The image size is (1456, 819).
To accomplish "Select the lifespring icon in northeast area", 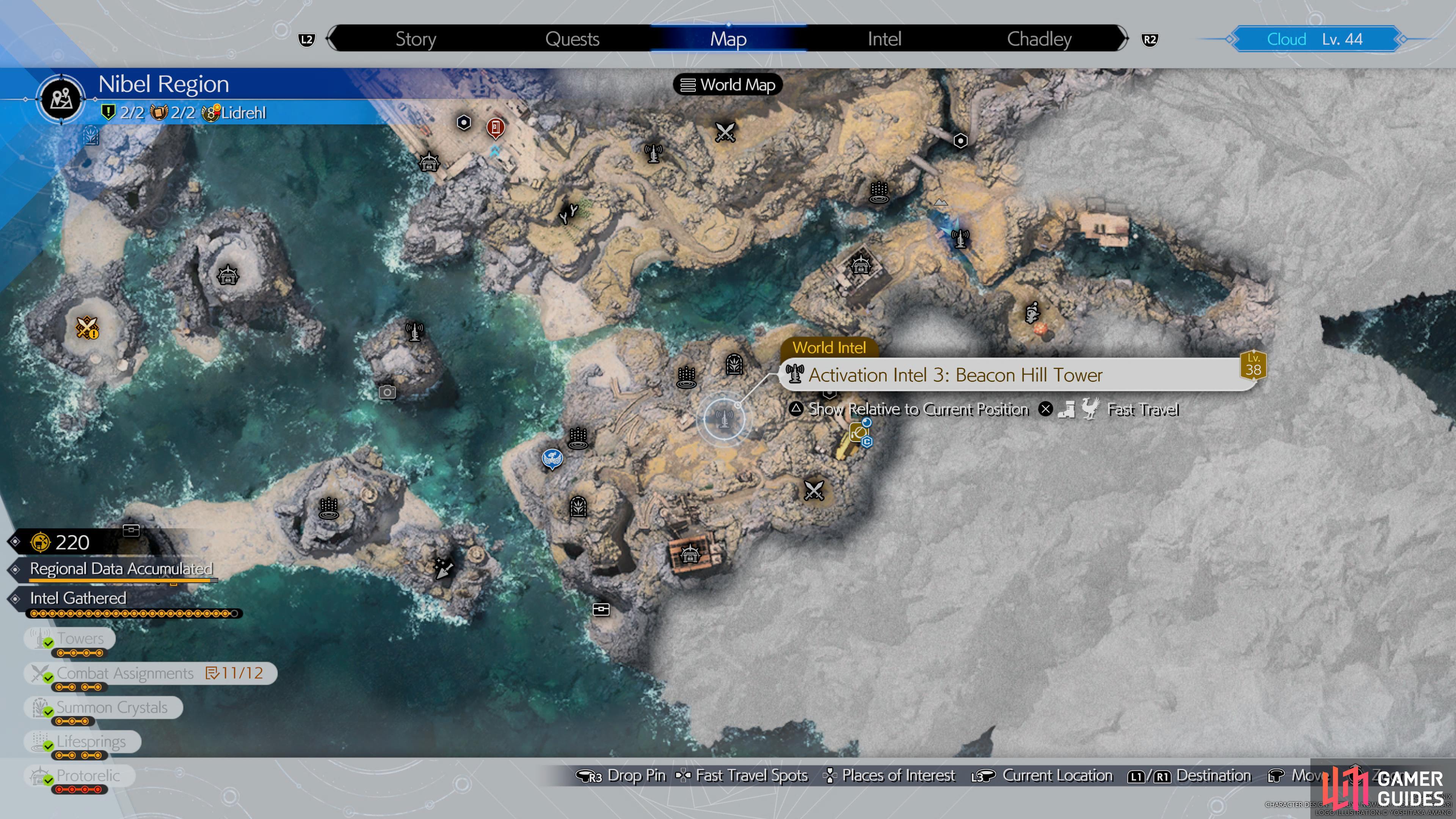I will pyautogui.click(x=879, y=192).
